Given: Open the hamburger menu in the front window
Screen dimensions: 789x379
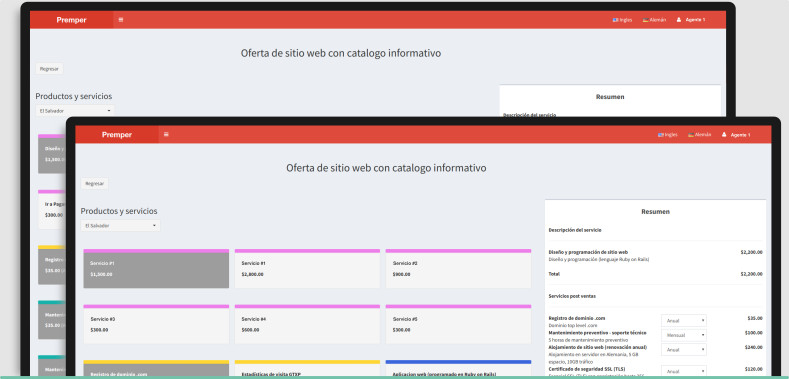Looking at the screenshot, I should tap(166, 134).
